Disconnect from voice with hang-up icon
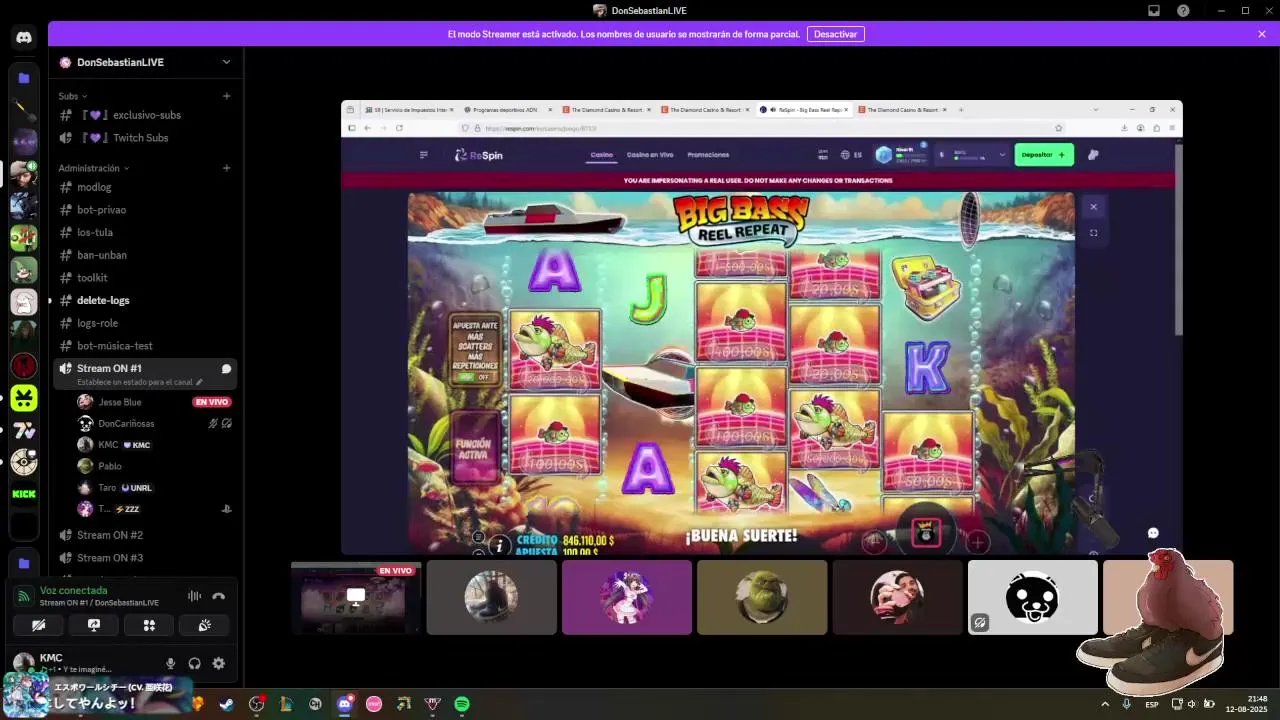Image resolution: width=1280 pixels, height=720 pixels. [218, 596]
